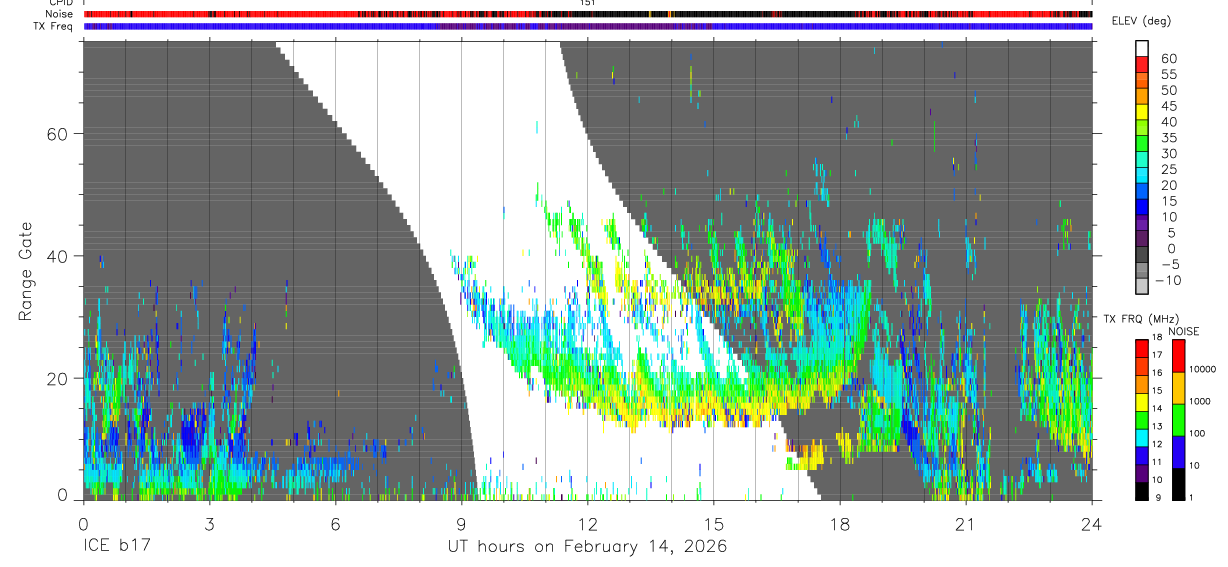Click the light gray bottom segment of ELEV bar

[x=1142, y=286]
